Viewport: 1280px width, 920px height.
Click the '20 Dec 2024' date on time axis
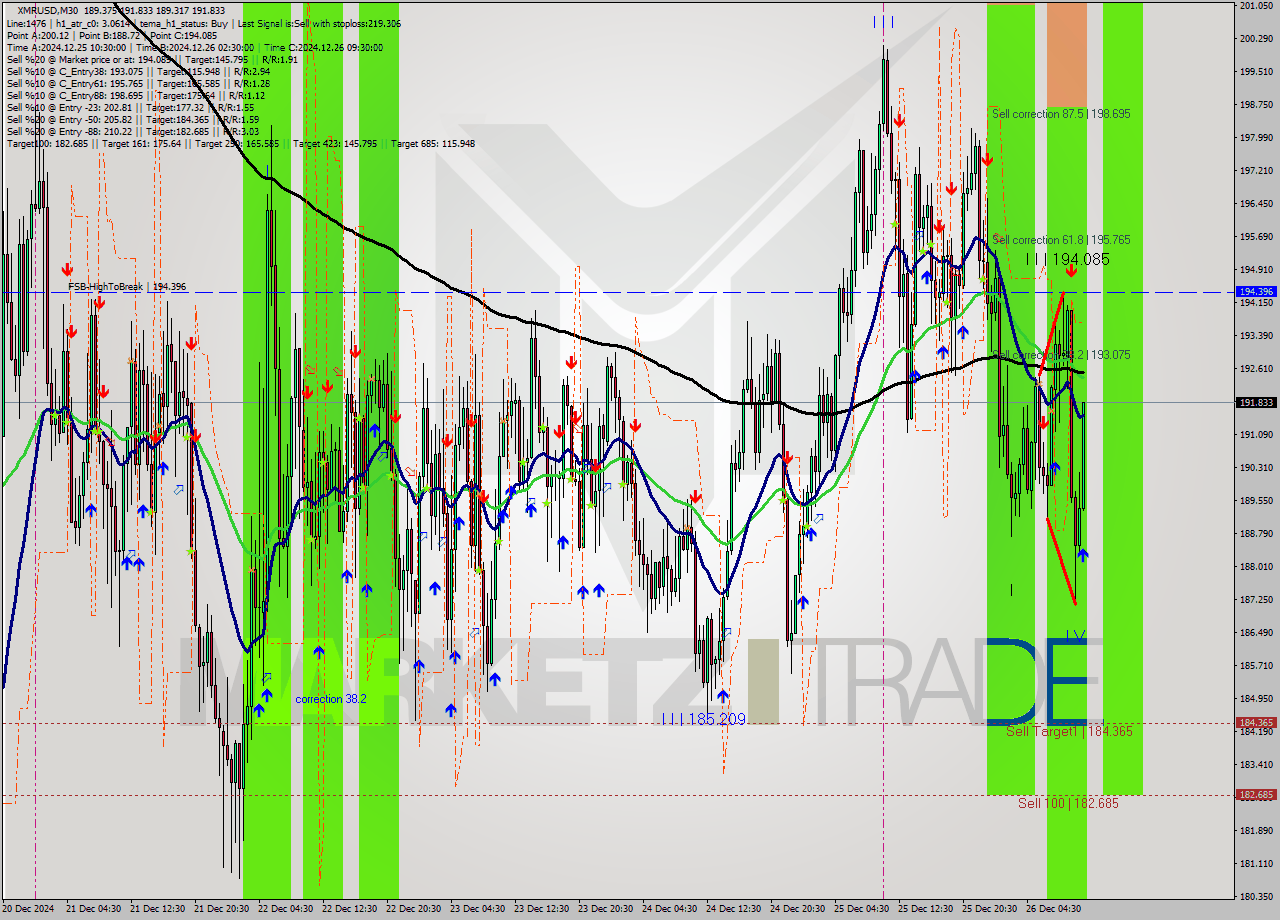(28, 909)
